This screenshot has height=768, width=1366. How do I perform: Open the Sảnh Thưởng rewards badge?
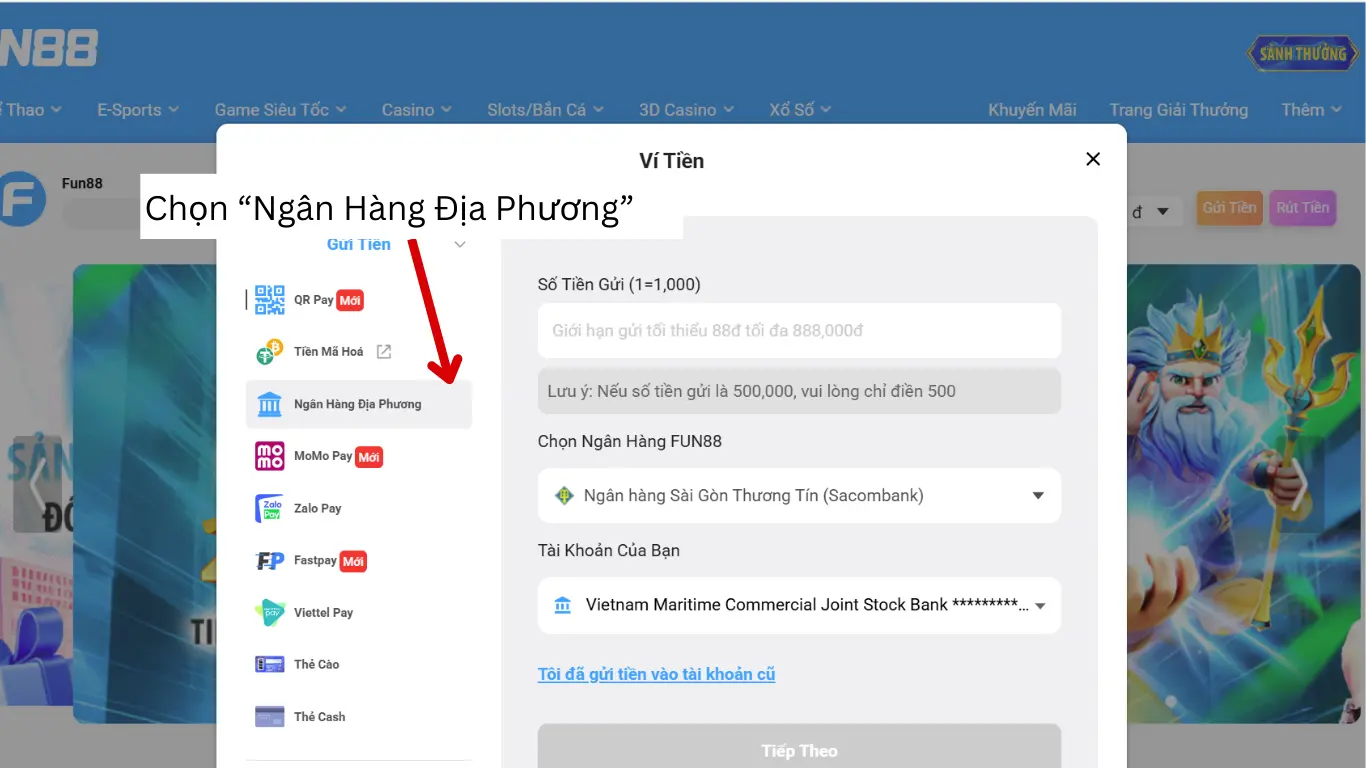pyautogui.click(x=1302, y=54)
